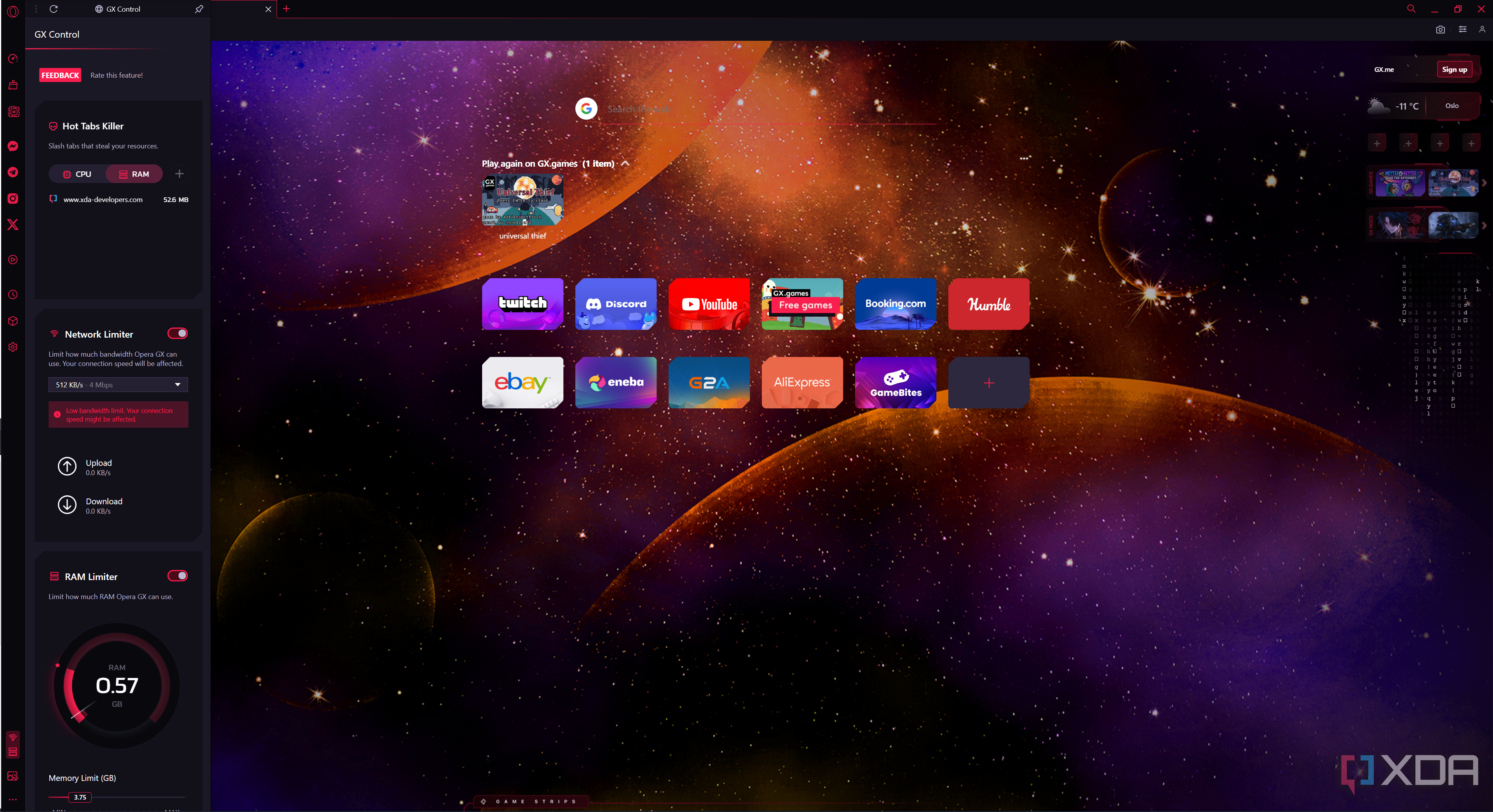
Task: Click the Sign up button
Action: (x=1454, y=70)
